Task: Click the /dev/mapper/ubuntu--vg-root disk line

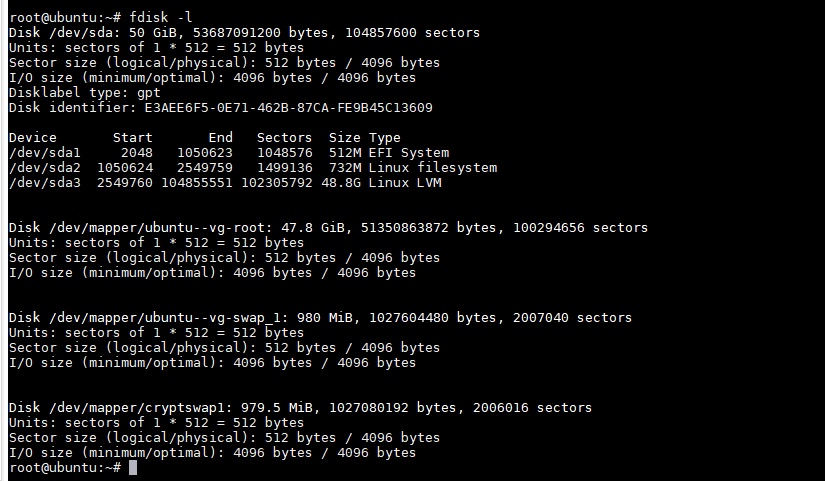Action: click(328, 228)
